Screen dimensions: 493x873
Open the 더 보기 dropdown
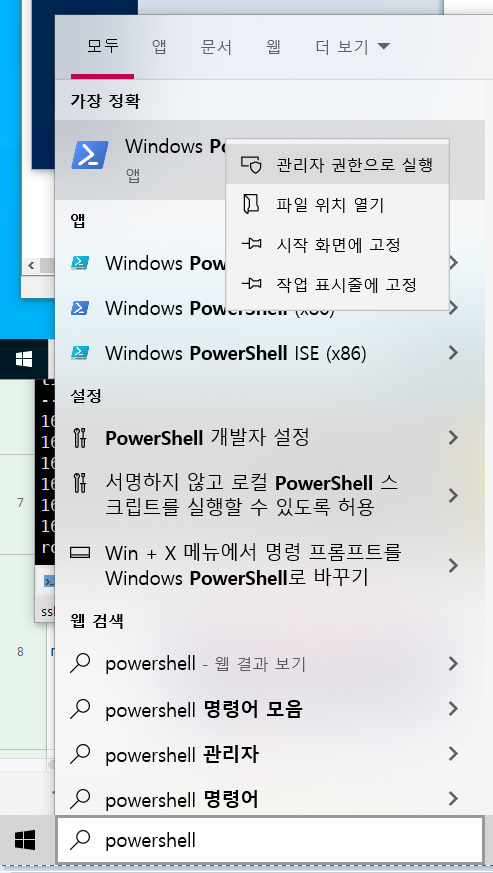pyautogui.click(x=352, y=47)
